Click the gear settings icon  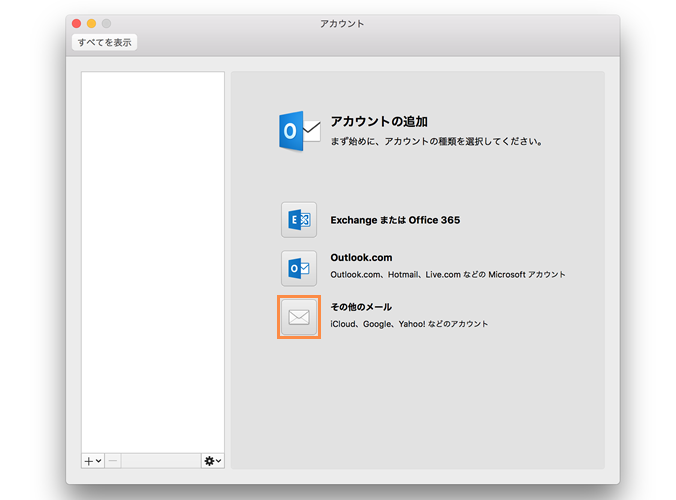pos(209,461)
